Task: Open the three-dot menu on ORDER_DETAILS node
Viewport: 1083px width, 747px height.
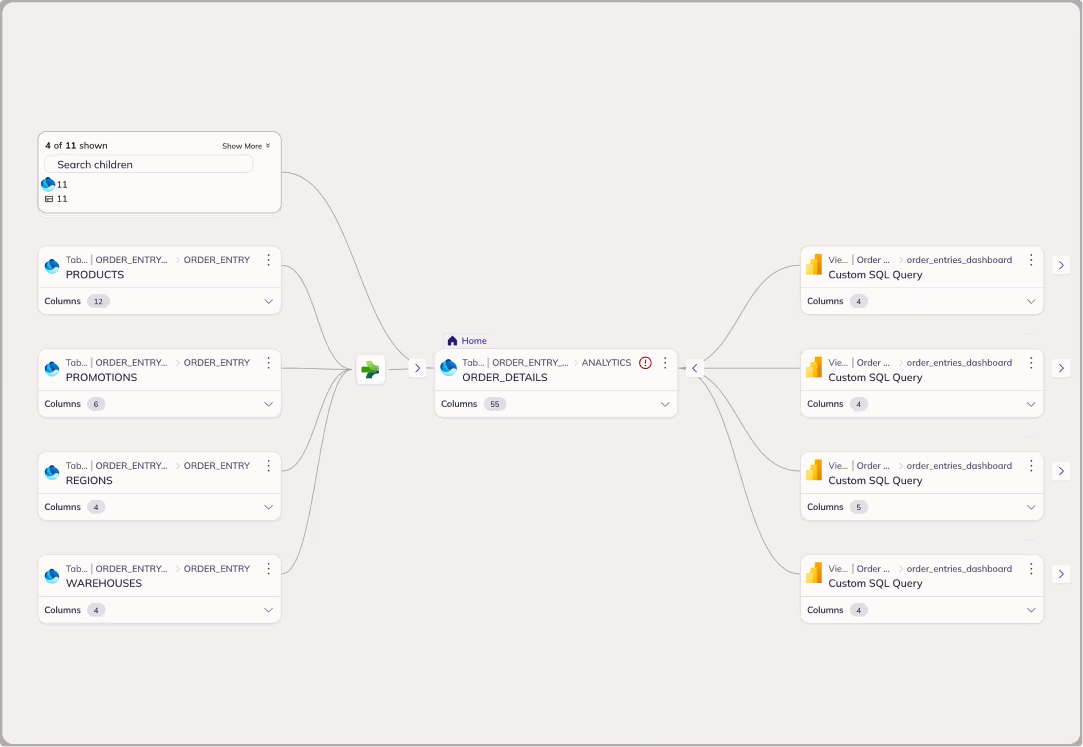Action: click(665, 363)
